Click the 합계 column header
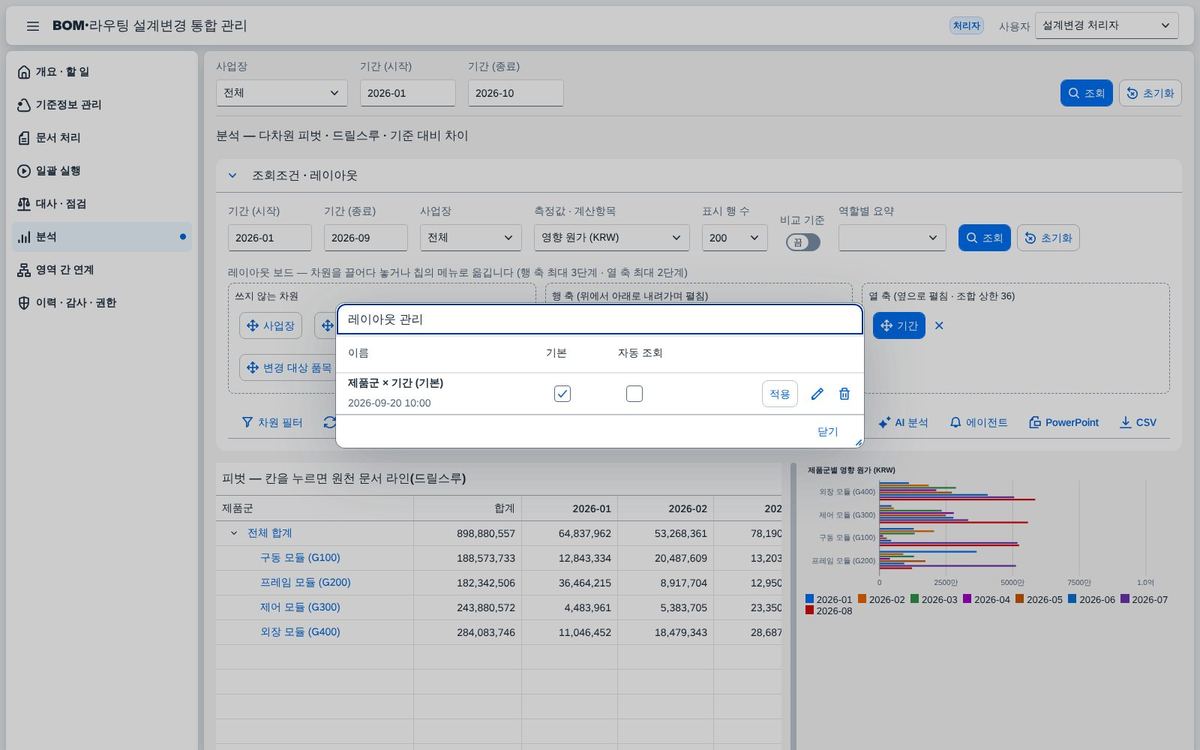This screenshot has height=750, width=1200. pyautogui.click(x=467, y=508)
